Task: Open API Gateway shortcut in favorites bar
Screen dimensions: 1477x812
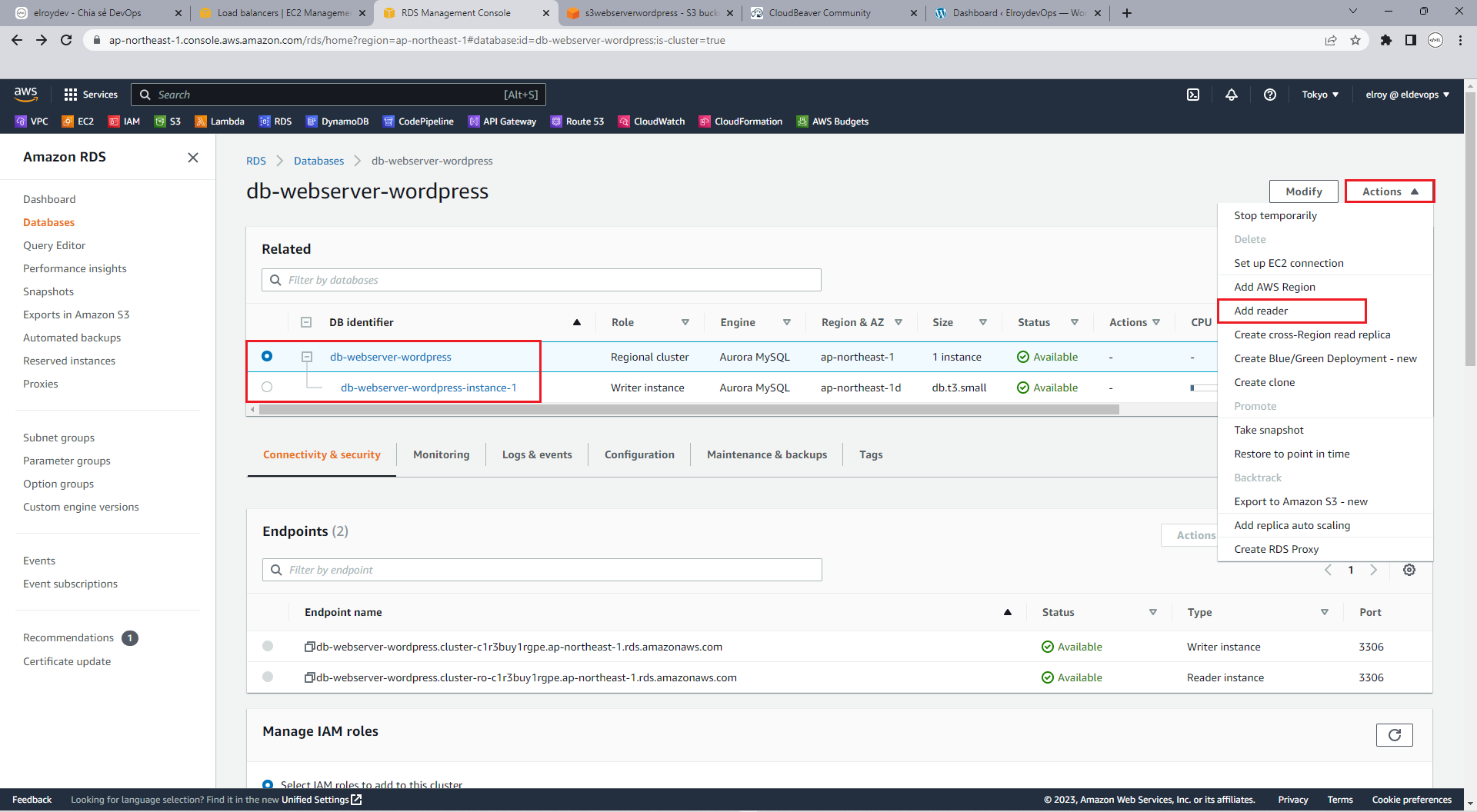Action: pos(502,121)
